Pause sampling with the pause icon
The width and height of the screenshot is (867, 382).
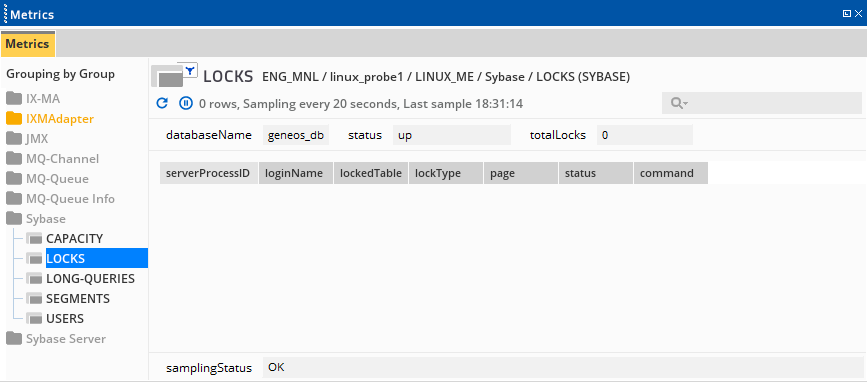click(x=186, y=103)
